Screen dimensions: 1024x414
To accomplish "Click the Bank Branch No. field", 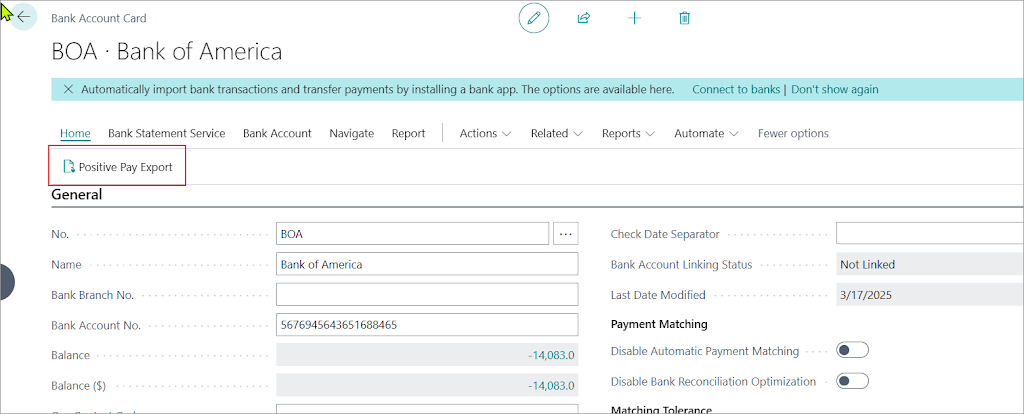I will click(x=427, y=295).
